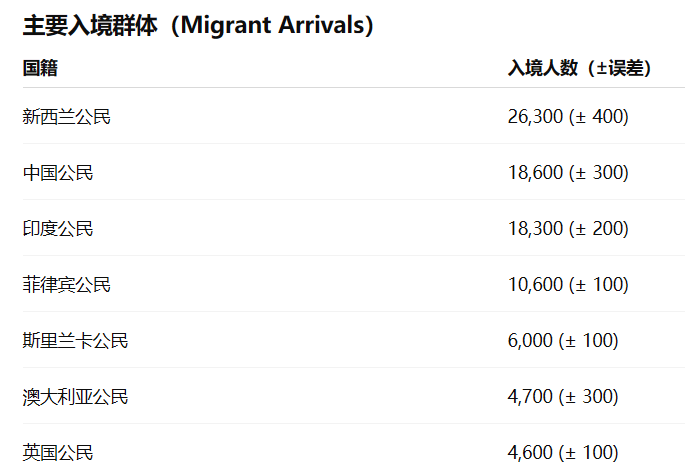Click the 26,300 arrivals figure
This screenshot has height=474, width=685.
pos(536,117)
